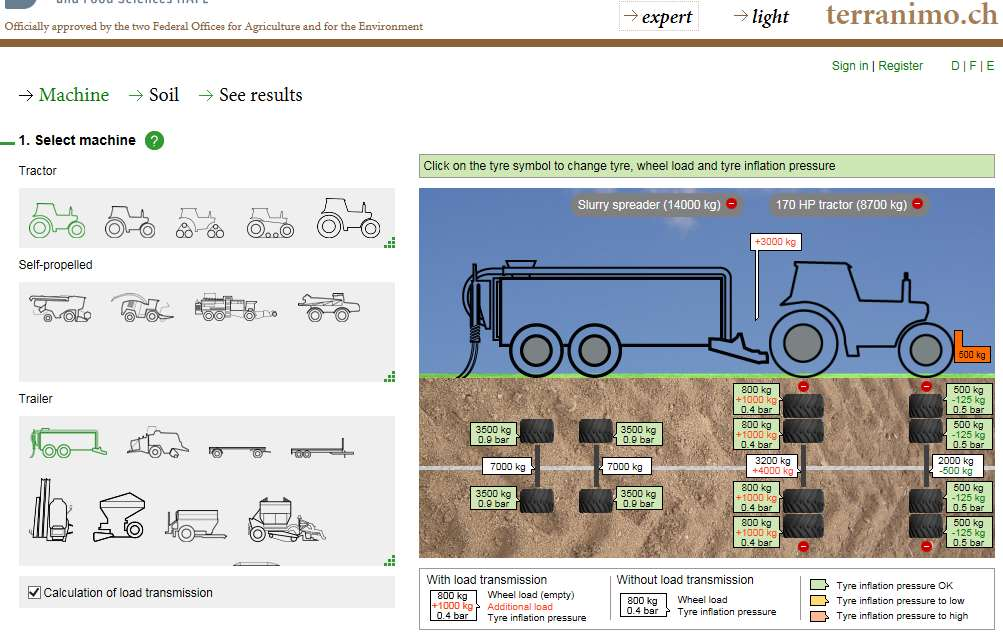The image size is (1003, 637).
Task: Select the self-propelled sprayer icon
Action: tap(329, 306)
